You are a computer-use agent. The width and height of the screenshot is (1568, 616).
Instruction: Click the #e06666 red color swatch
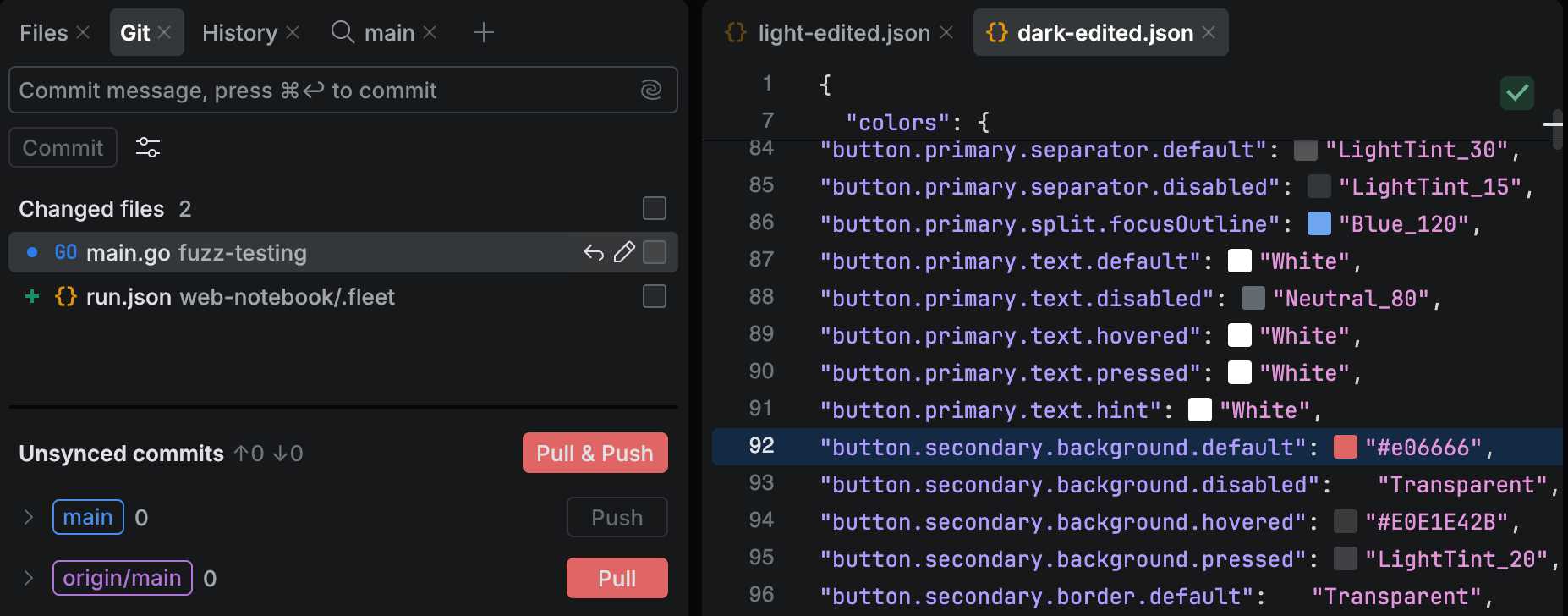click(1345, 447)
